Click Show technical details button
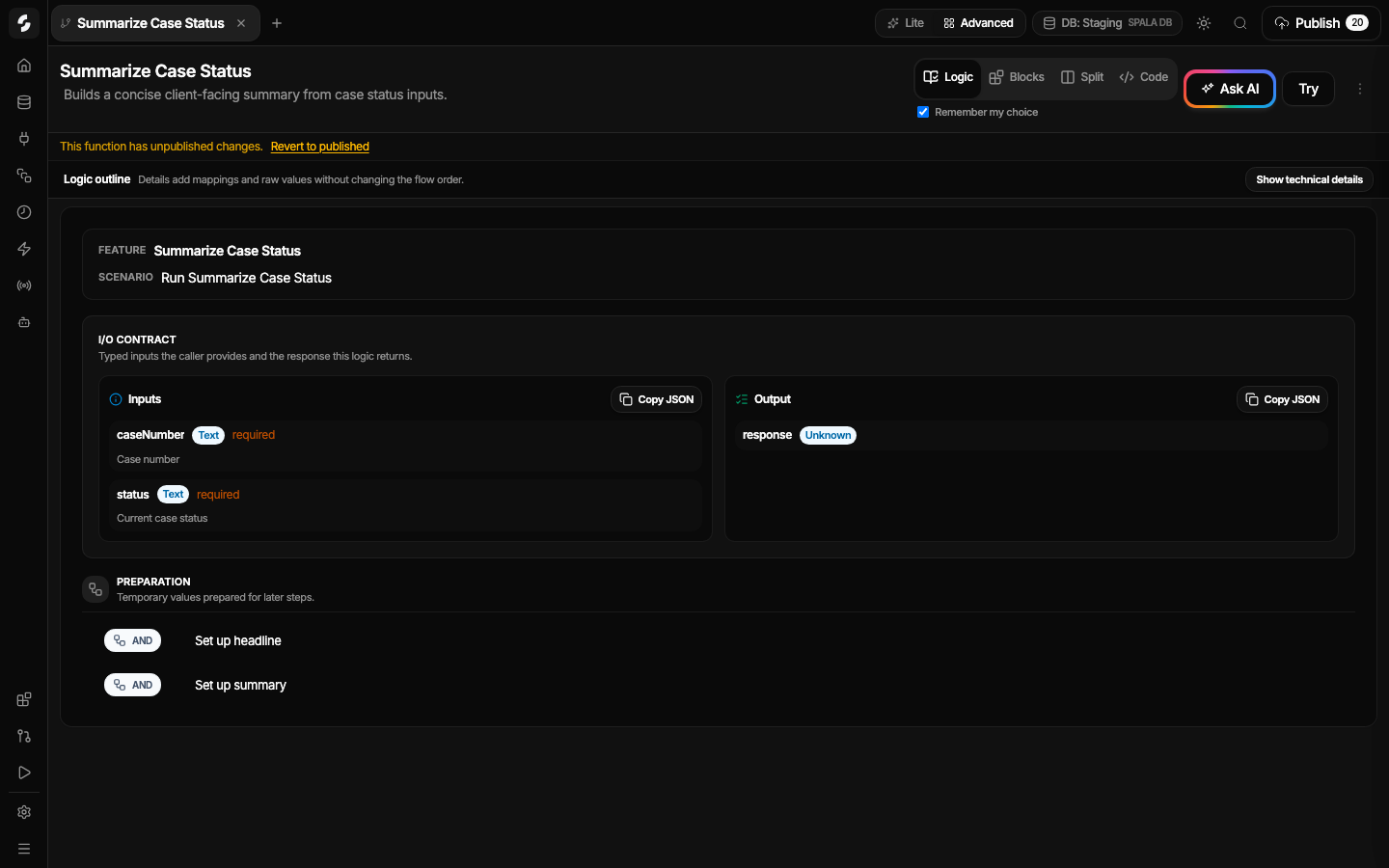Viewport: 1389px width, 868px height. [x=1309, y=179]
